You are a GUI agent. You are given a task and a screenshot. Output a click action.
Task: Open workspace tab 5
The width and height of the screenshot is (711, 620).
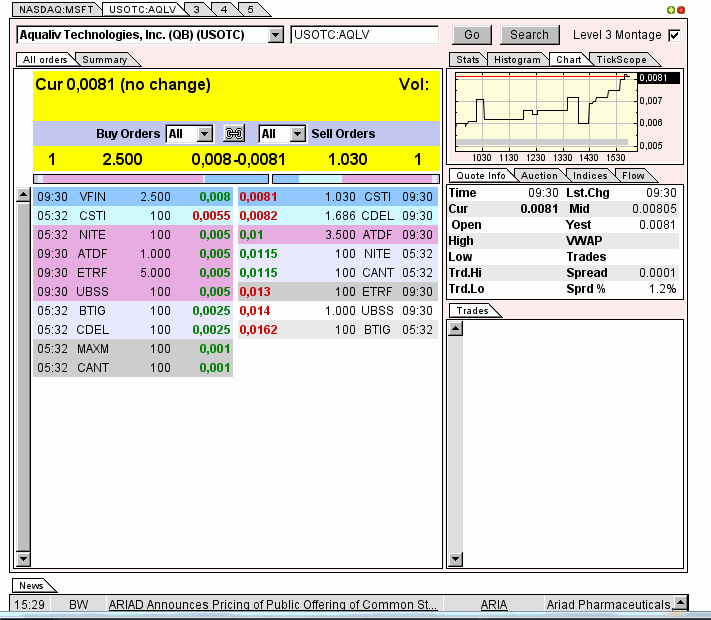pos(250,10)
